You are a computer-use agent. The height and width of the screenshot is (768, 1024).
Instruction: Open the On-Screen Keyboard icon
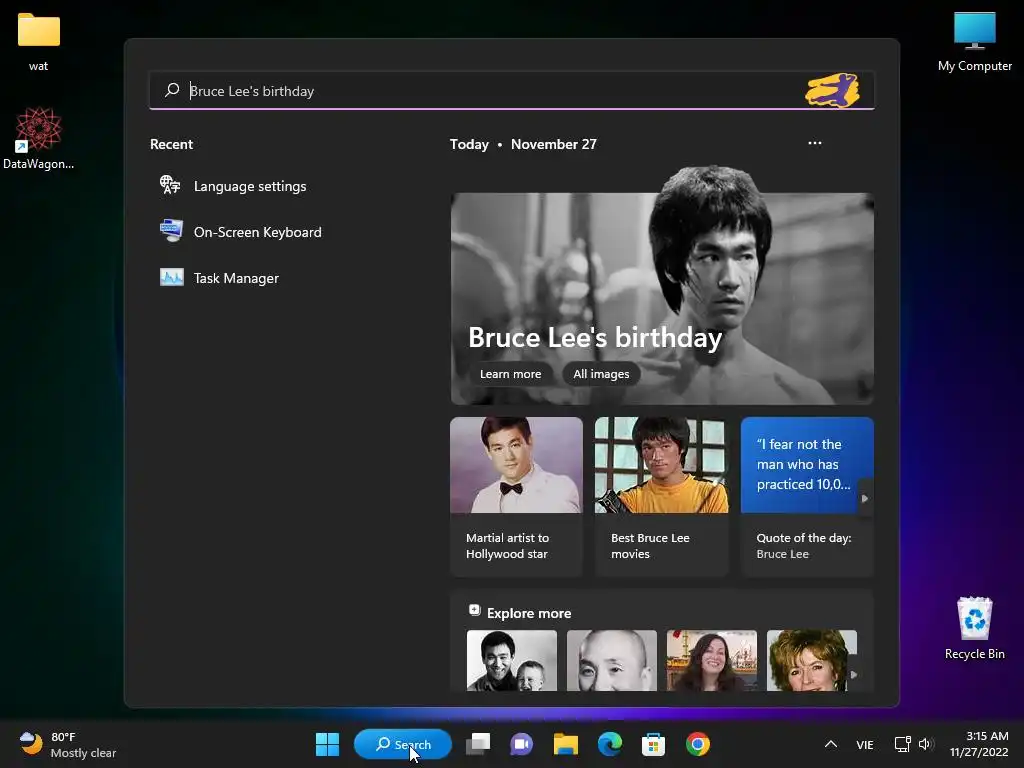coord(171,231)
